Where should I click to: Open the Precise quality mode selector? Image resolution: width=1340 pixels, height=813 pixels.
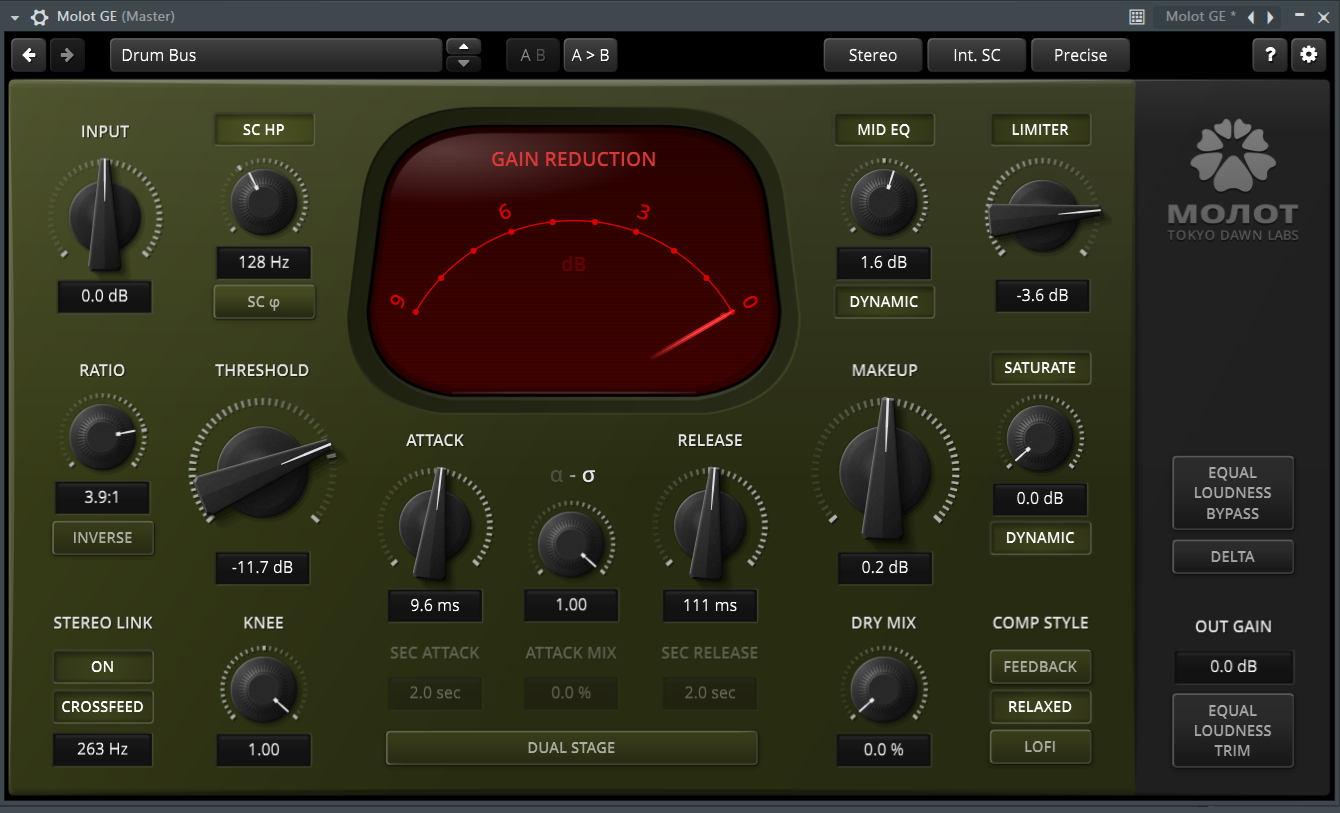(x=1080, y=55)
